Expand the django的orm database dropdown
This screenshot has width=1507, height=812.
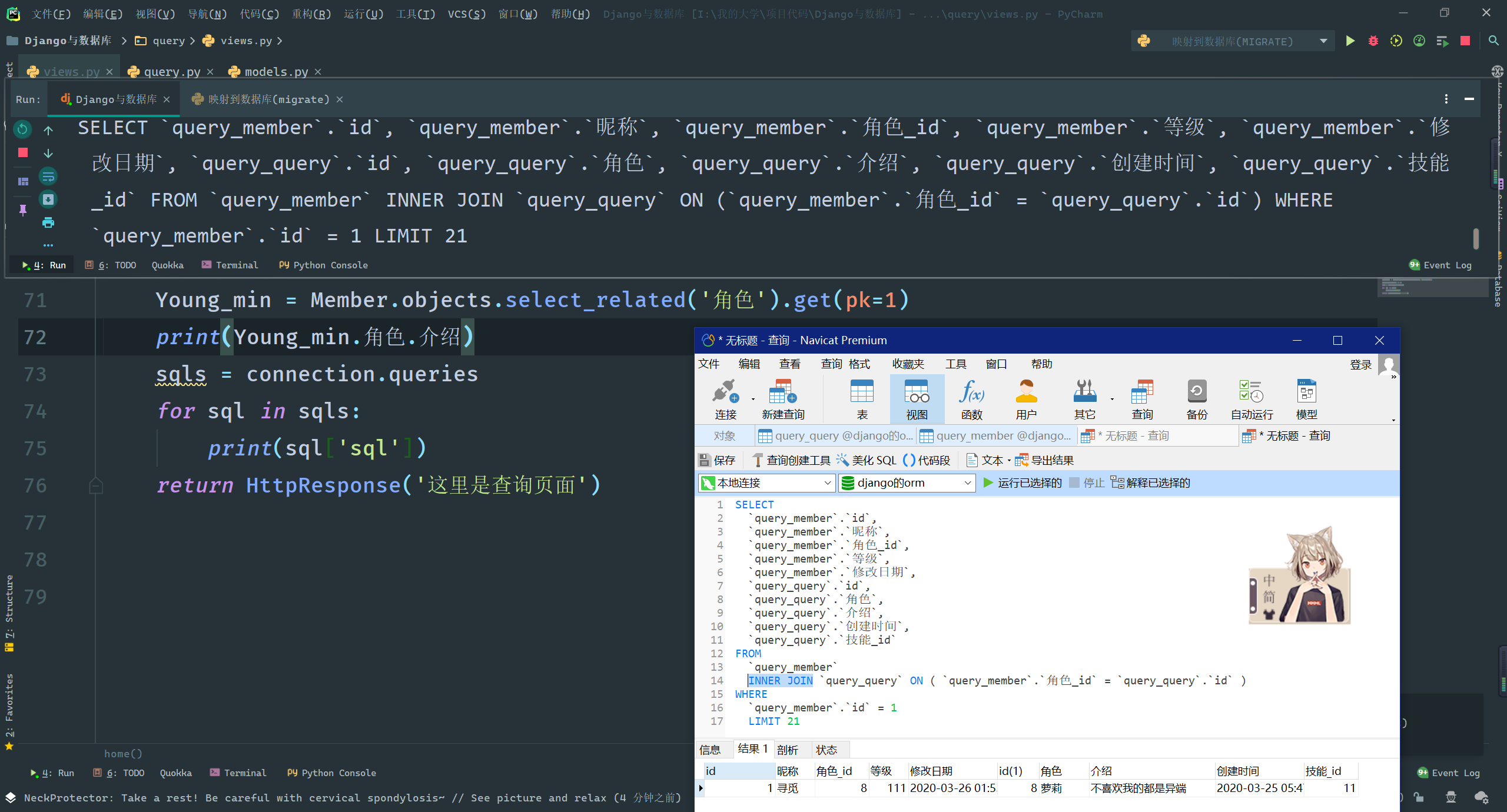pos(907,482)
